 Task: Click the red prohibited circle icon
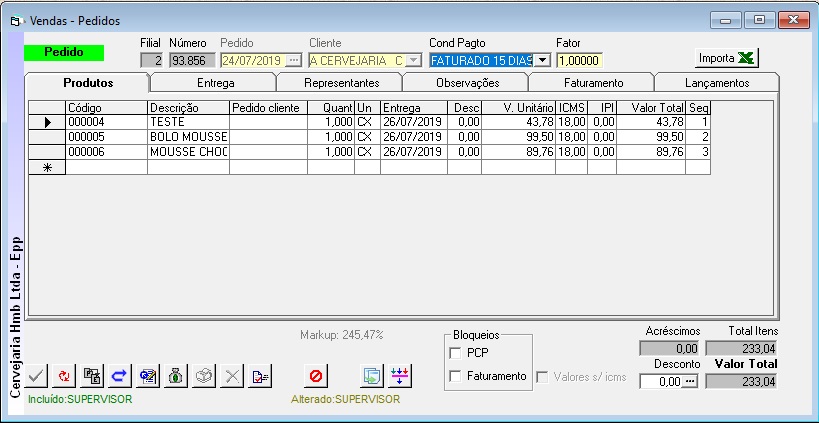316,376
